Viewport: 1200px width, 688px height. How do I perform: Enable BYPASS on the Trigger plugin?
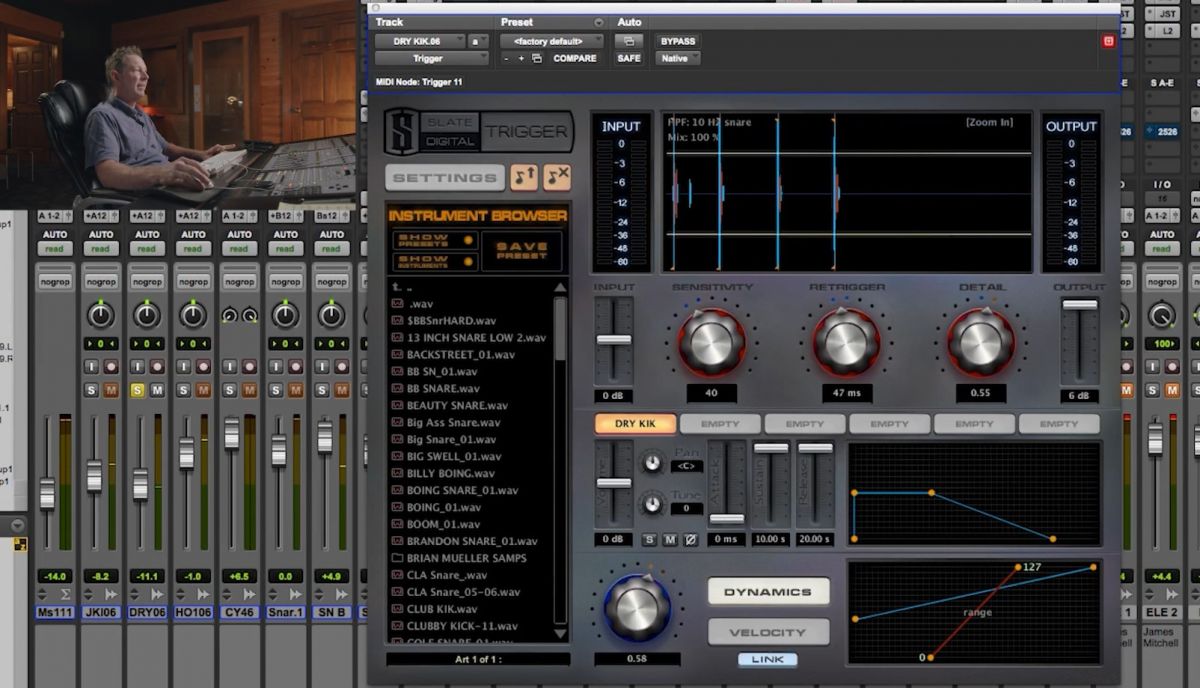(x=677, y=41)
